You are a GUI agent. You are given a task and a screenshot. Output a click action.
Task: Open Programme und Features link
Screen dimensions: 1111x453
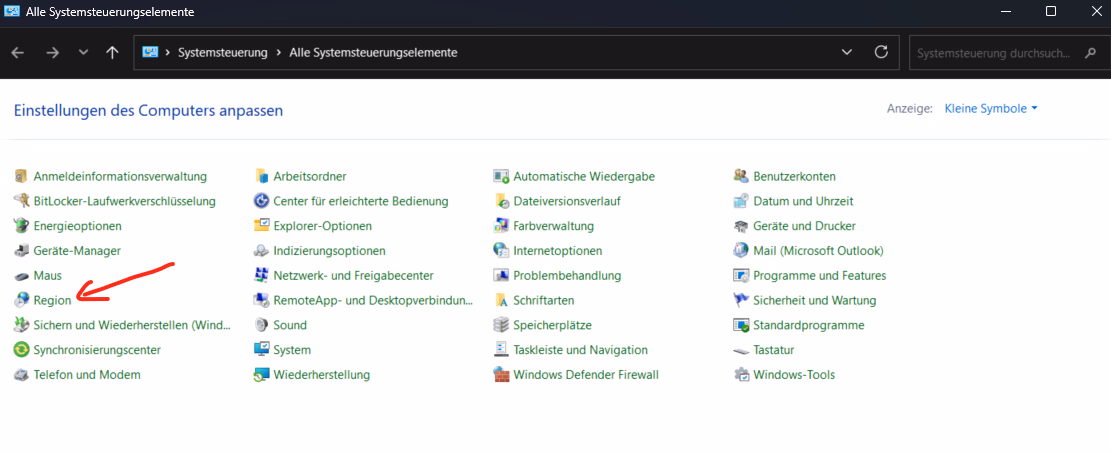[820, 275]
